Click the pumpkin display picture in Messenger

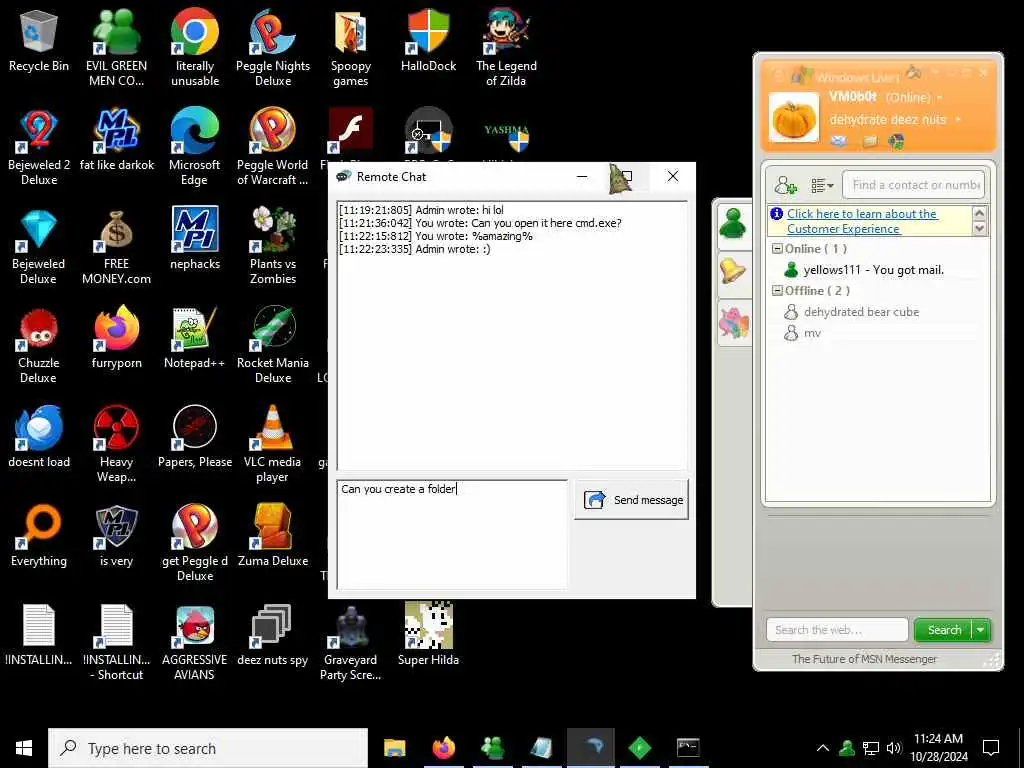pos(793,118)
